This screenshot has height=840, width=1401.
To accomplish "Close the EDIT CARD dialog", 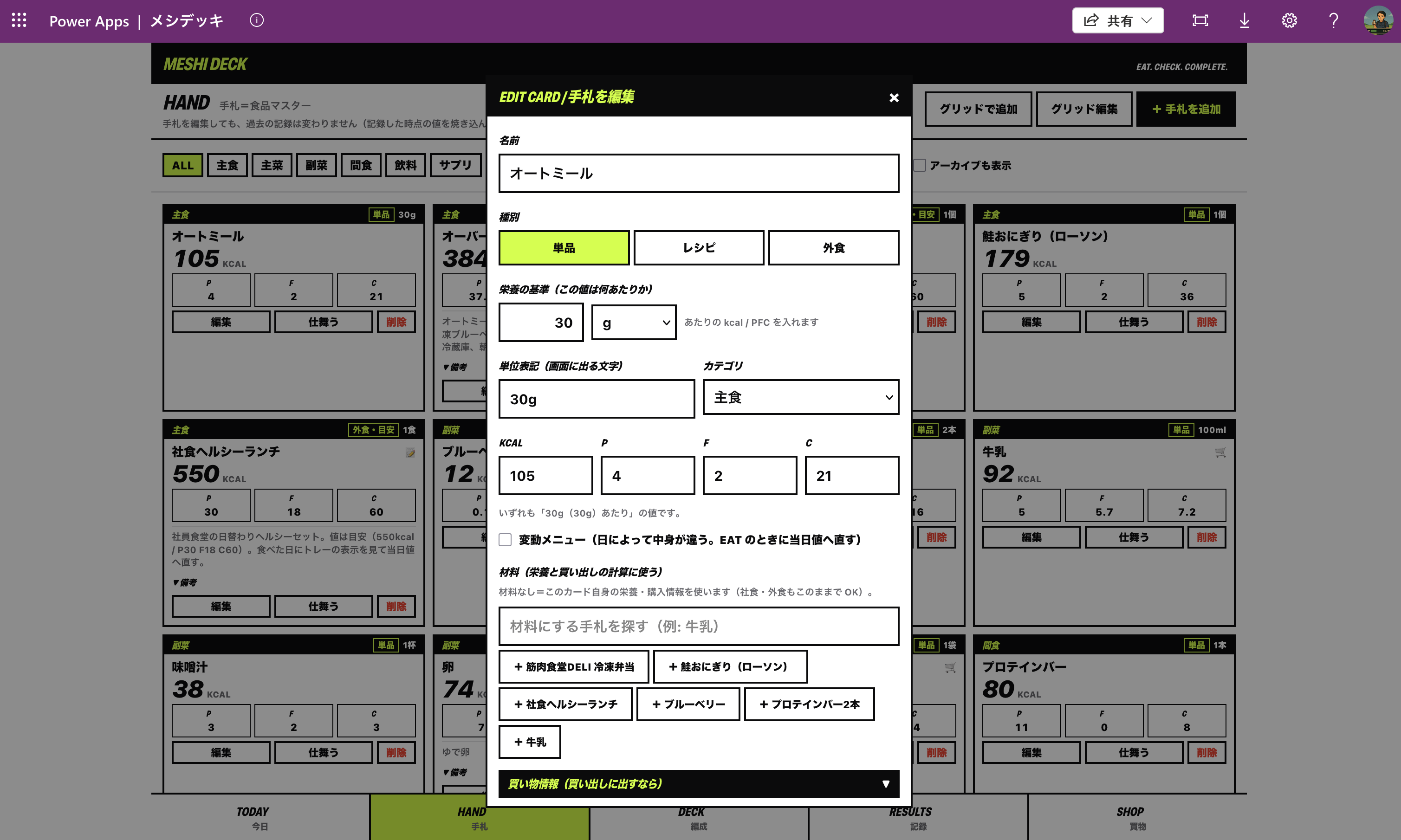I will coord(894,98).
